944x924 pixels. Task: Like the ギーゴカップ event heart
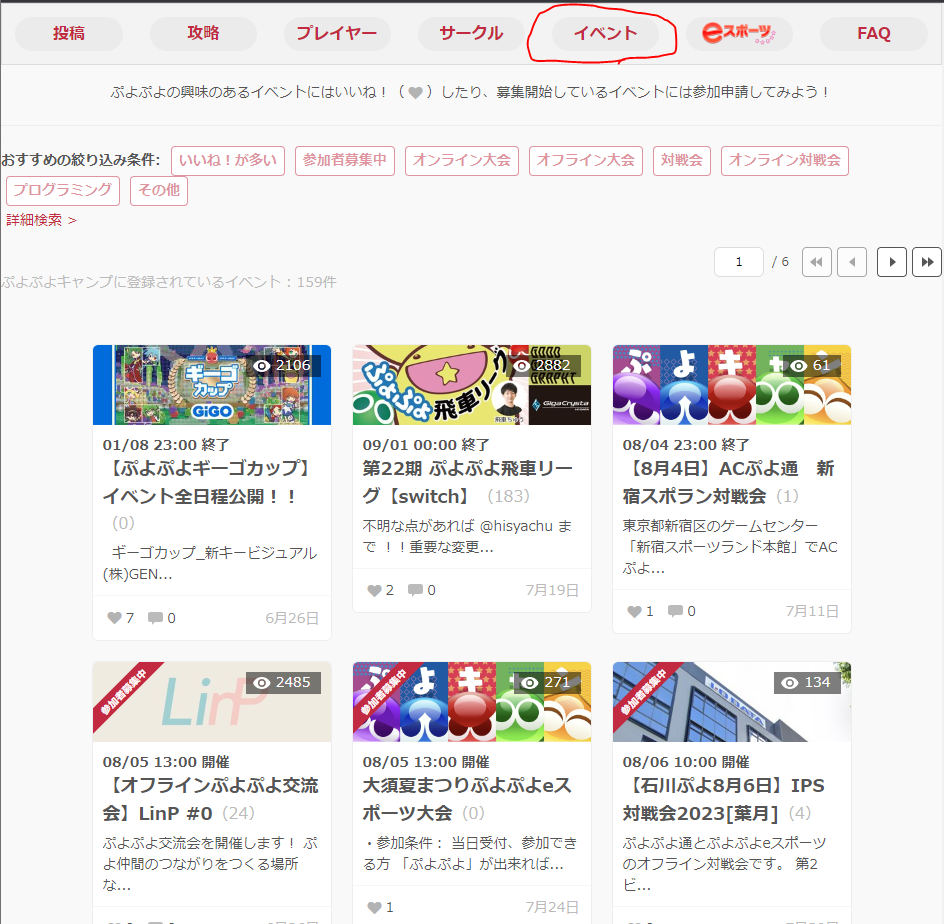[114, 618]
